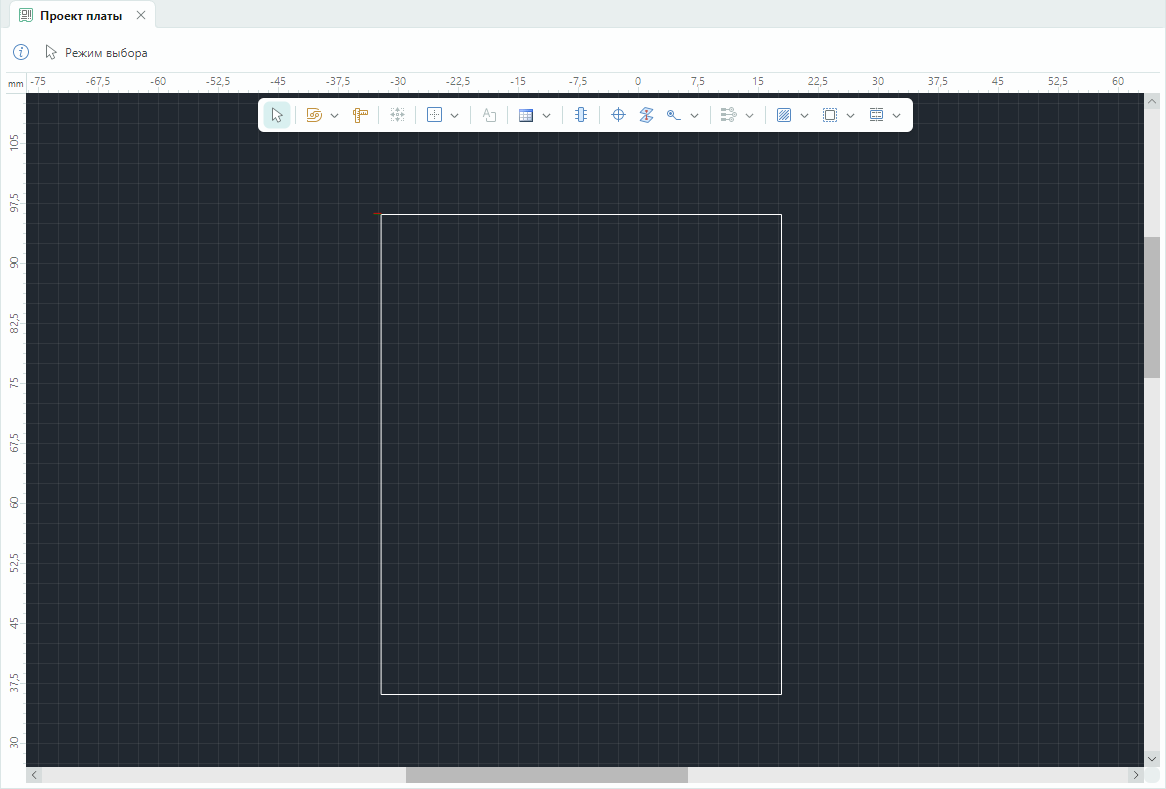Click the dashed panel layout icon
The image size is (1166, 789).
coord(877,115)
